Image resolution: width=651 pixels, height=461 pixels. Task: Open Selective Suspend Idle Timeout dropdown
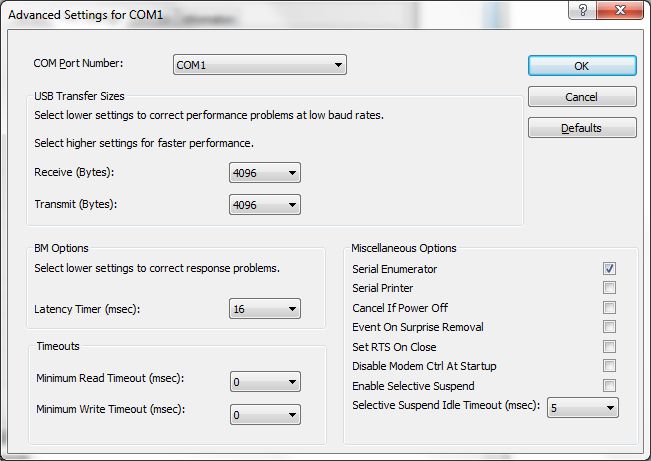coord(583,407)
